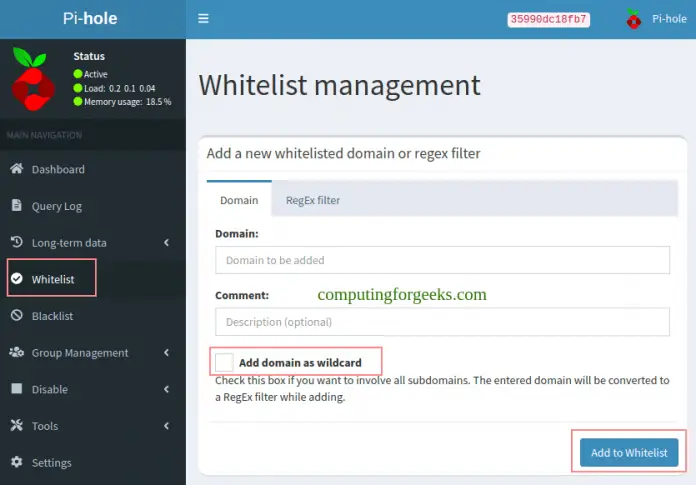Screen dimensions: 696x485
Task: Click the Description optional comment field
Action: (x=441, y=322)
